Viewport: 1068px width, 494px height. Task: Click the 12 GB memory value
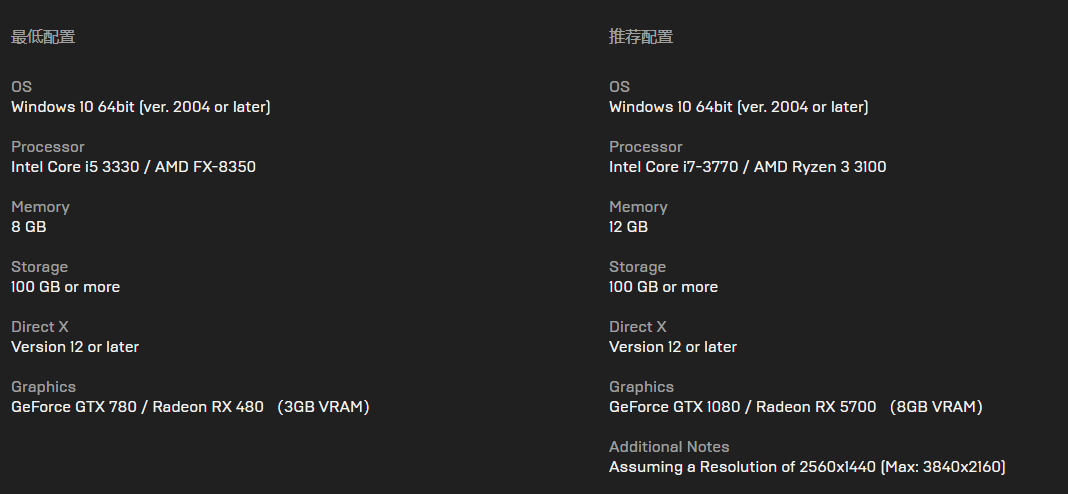tap(628, 227)
